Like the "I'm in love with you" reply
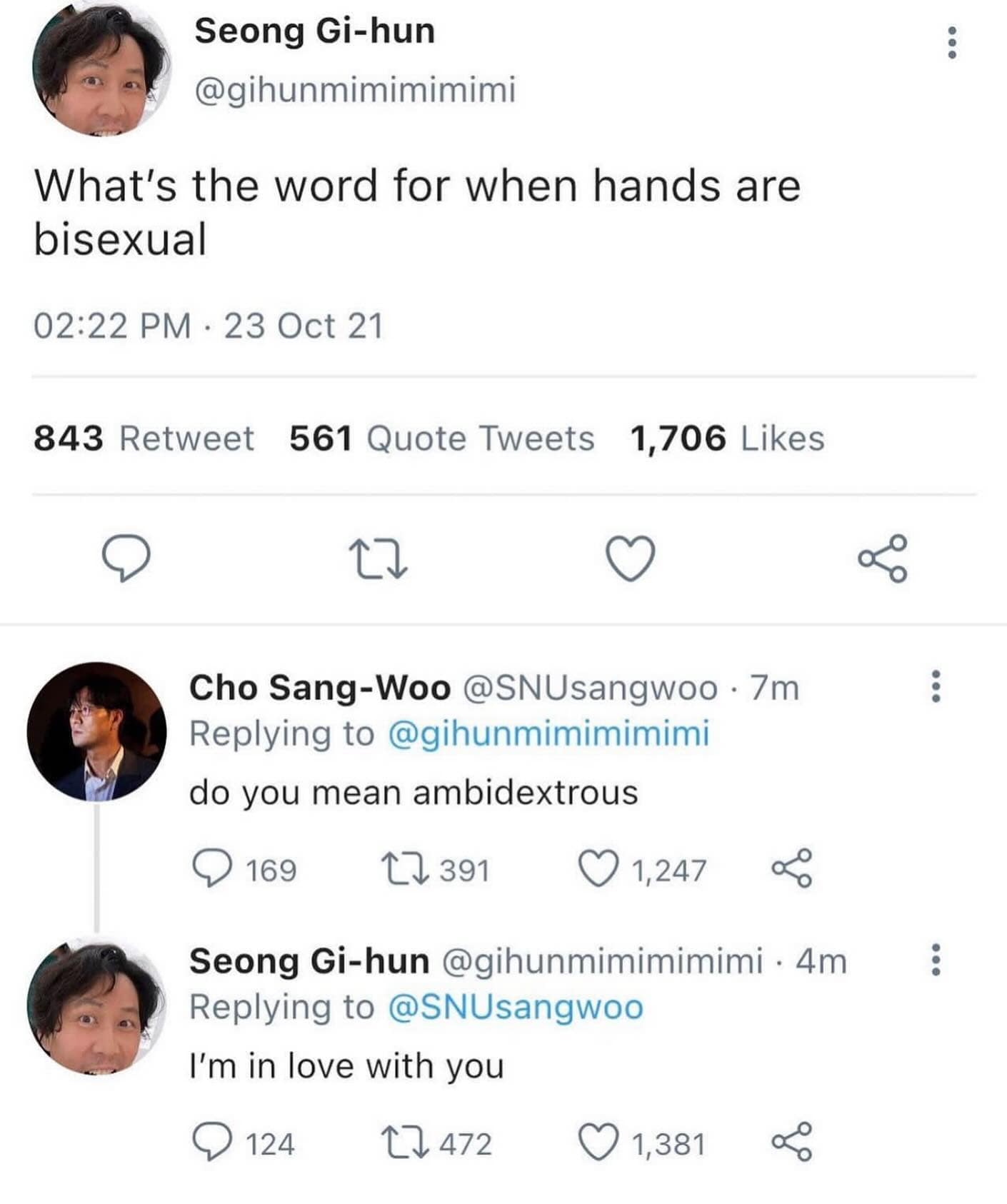 pyautogui.click(x=596, y=1143)
